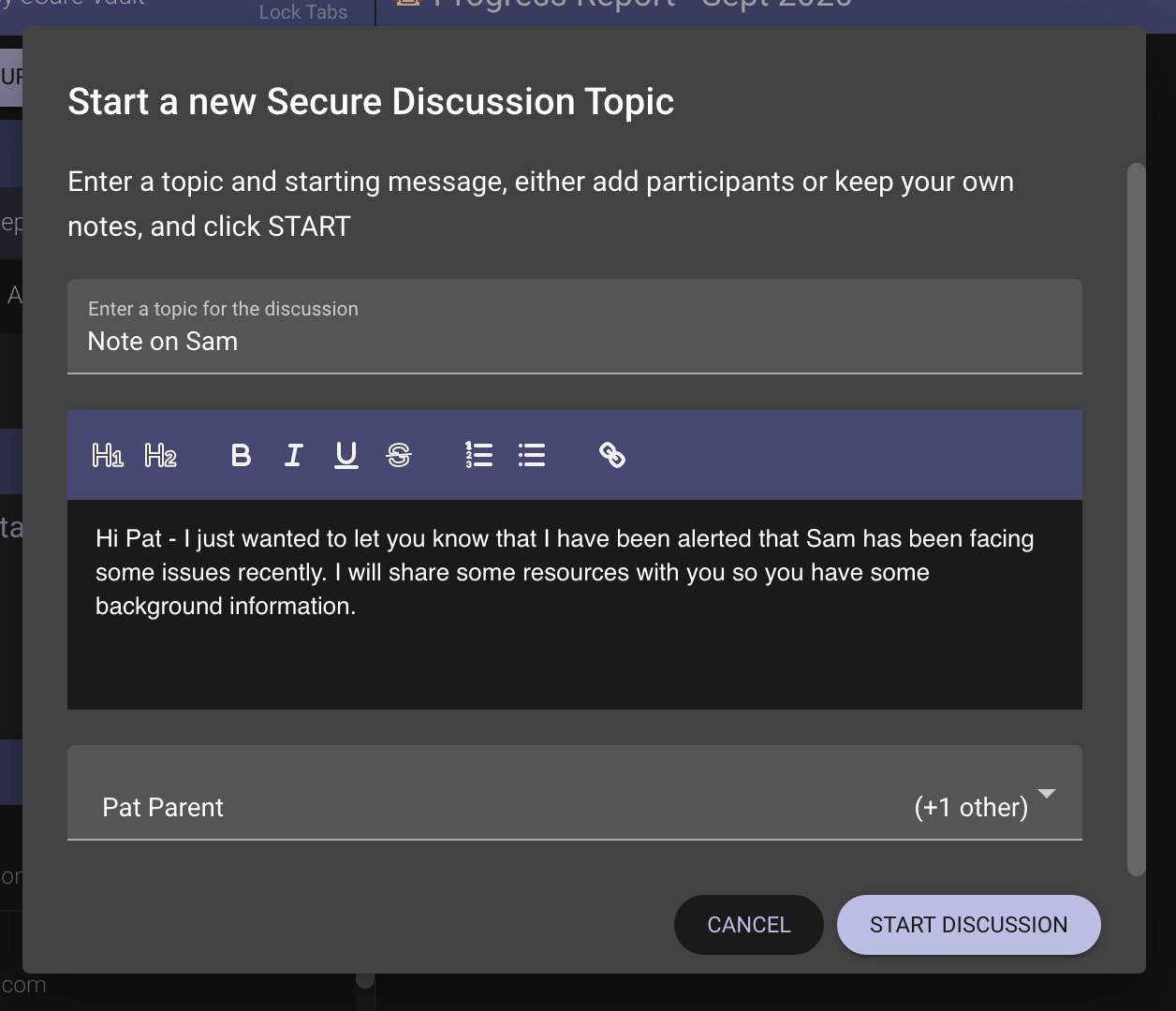1176x1011 pixels.
Task: Click the background sidebar scrollbar handle
Action: point(365,980)
